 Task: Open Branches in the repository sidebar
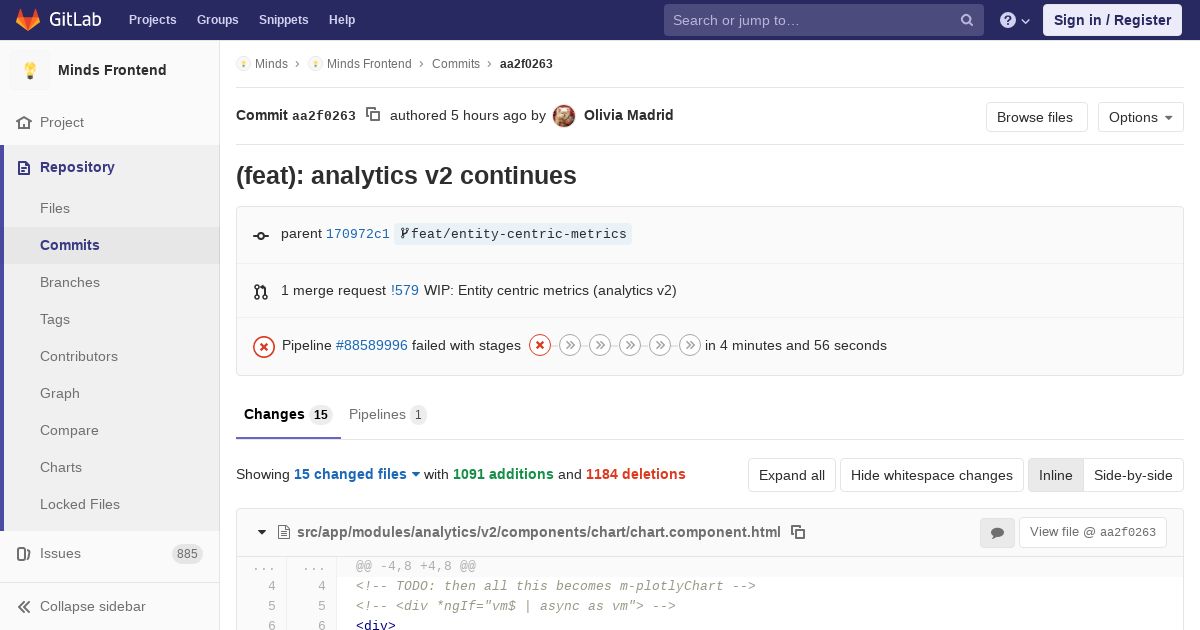(70, 282)
